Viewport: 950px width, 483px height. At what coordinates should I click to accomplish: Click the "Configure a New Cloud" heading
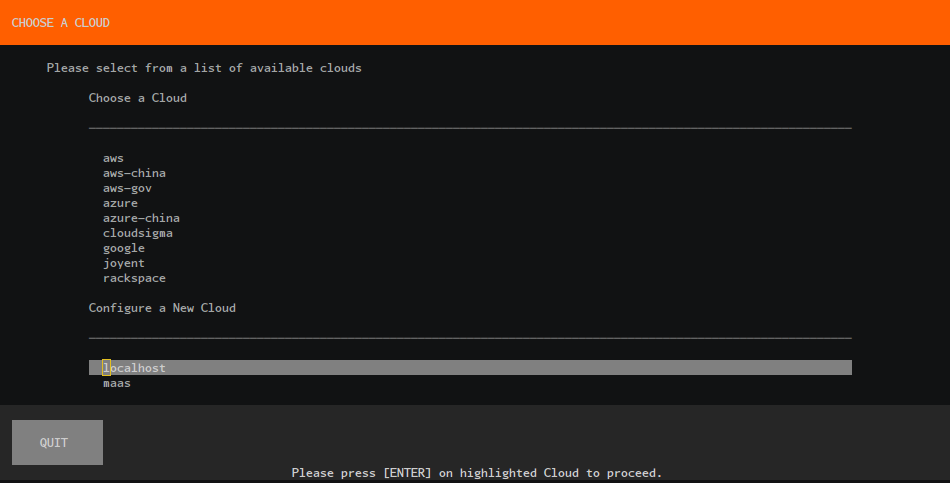[x=162, y=308]
